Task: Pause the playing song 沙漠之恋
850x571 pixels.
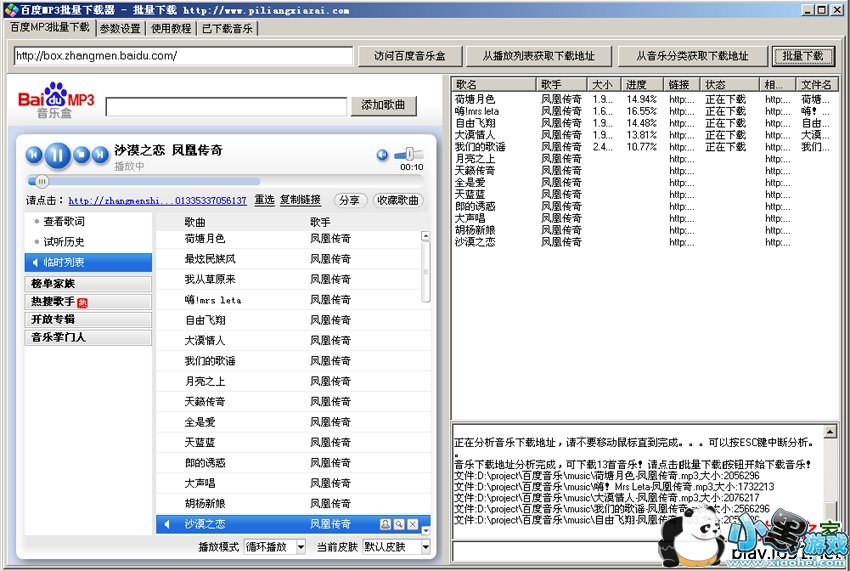Action: (x=57, y=156)
